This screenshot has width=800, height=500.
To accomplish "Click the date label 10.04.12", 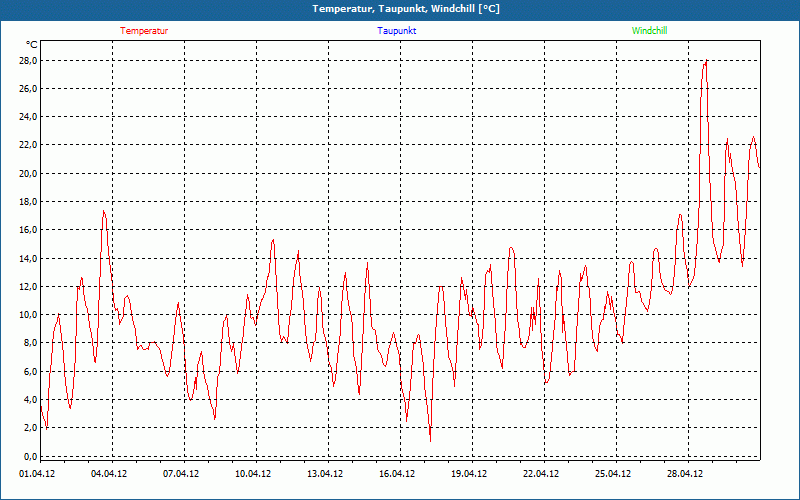I will 253,474.
